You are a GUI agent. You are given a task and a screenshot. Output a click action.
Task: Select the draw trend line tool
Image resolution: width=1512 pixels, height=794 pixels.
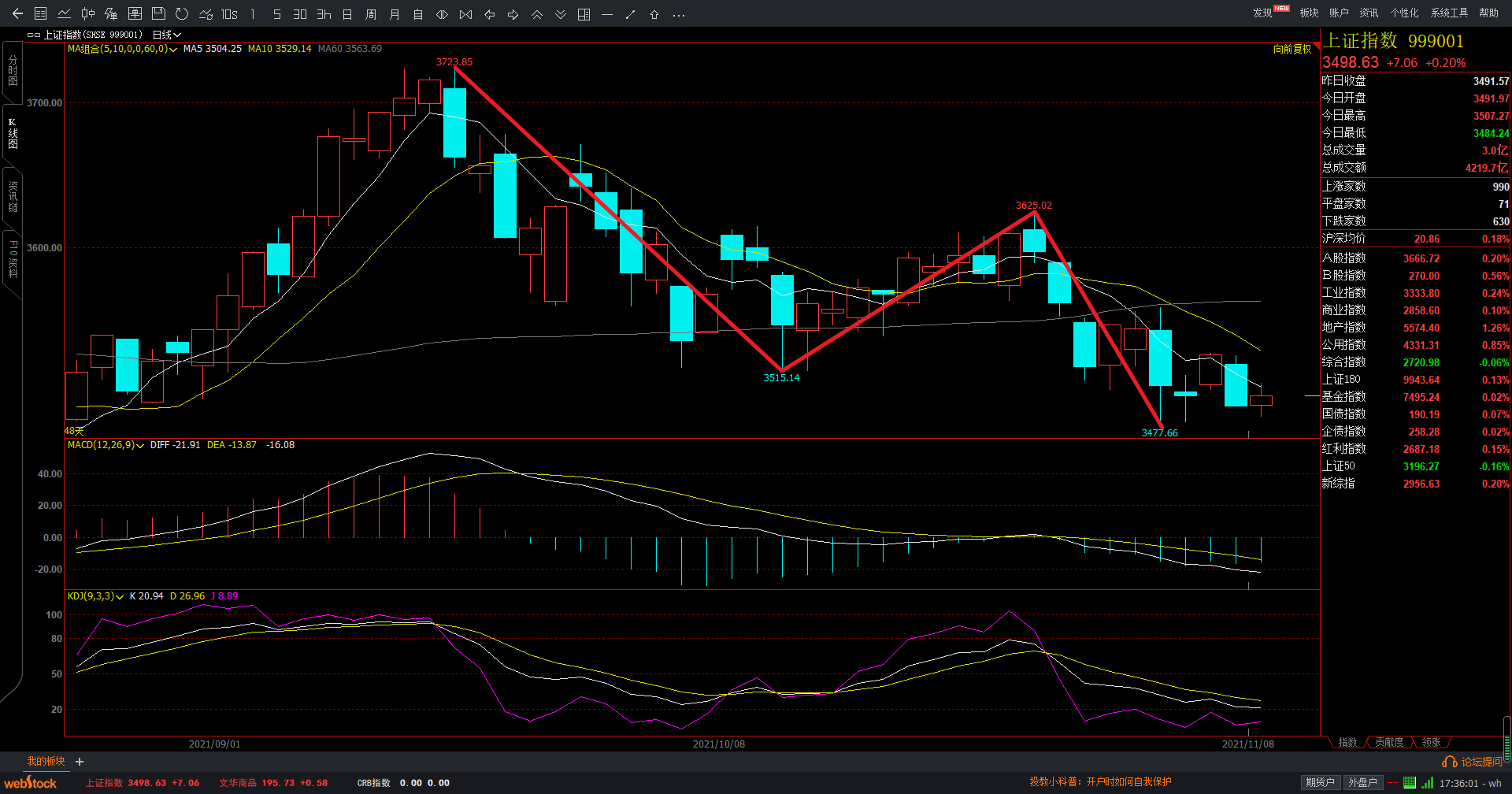click(630, 14)
